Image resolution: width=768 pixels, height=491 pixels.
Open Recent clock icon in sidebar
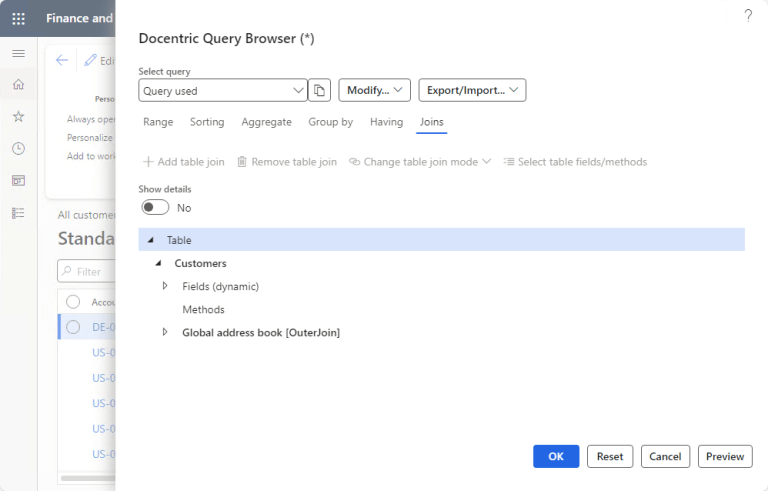[18, 148]
